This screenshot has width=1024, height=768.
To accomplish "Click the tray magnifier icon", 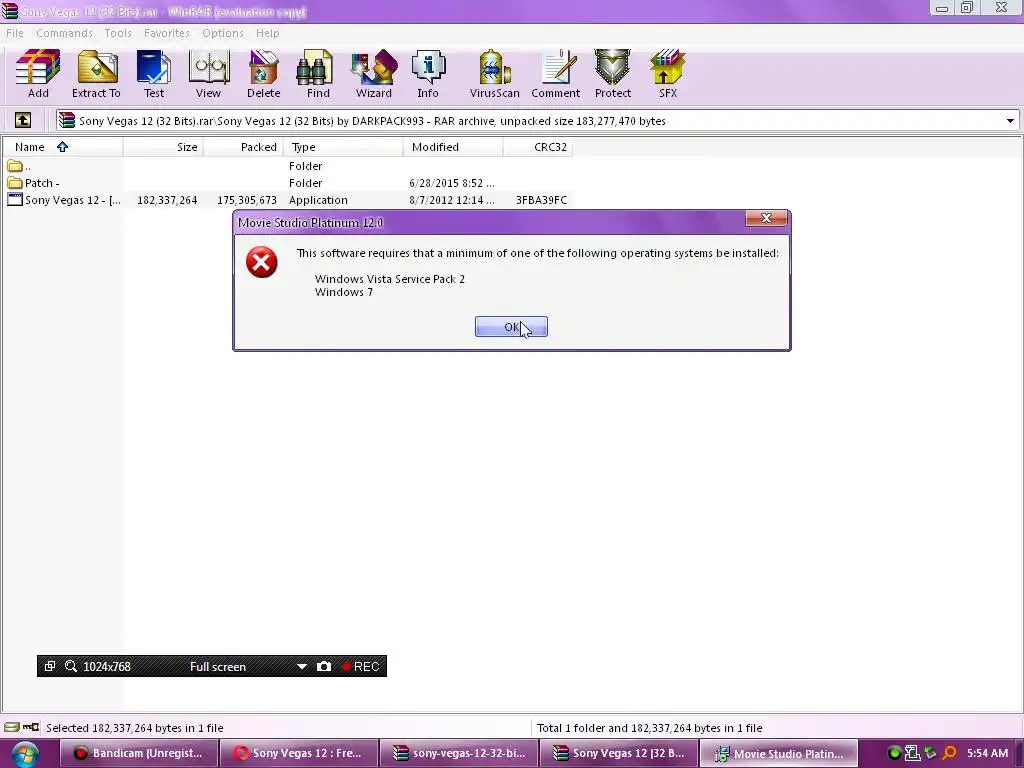I will point(949,753).
